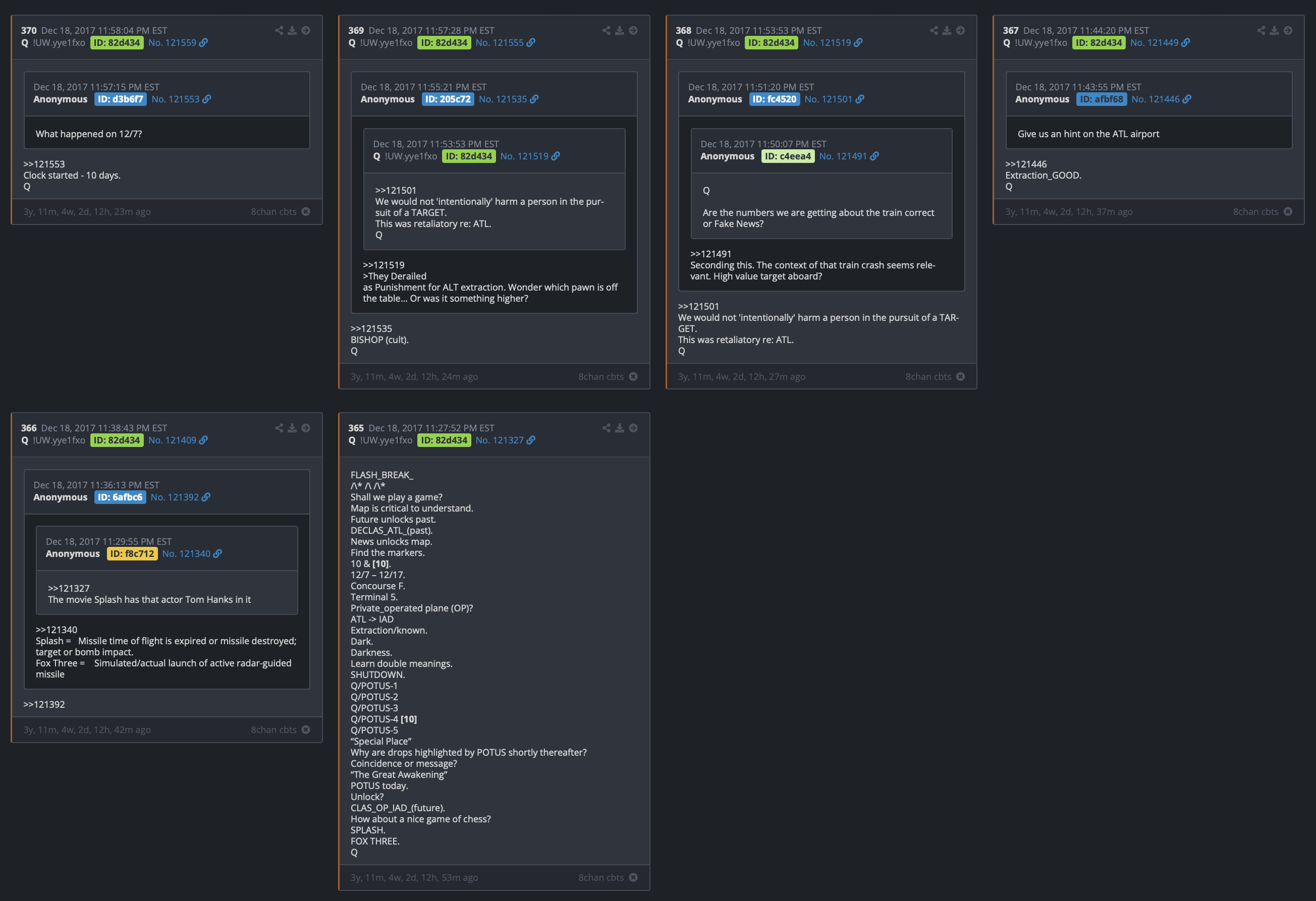Click "Give us an hint on the ATL airport"

1088,134
